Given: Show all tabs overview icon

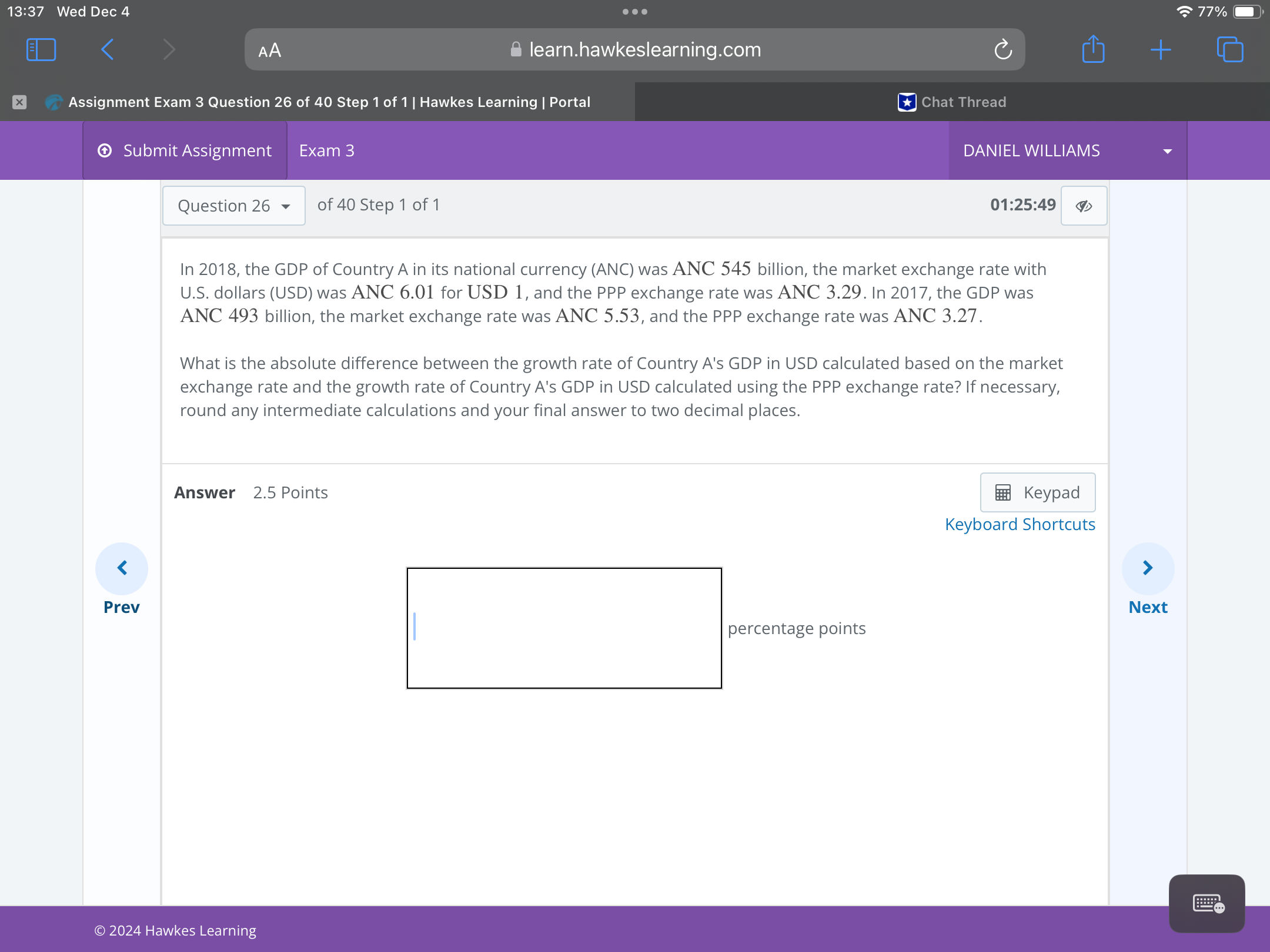Looking at the screenshot, I should [1229, 50].
